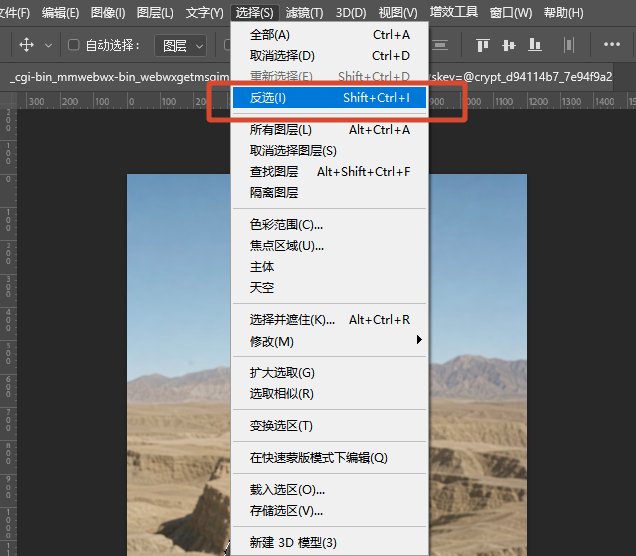This screenshot has width=636, height=556.
Task: Choose 取消选择图层(S) menu entry
Action: coord(329,151)
